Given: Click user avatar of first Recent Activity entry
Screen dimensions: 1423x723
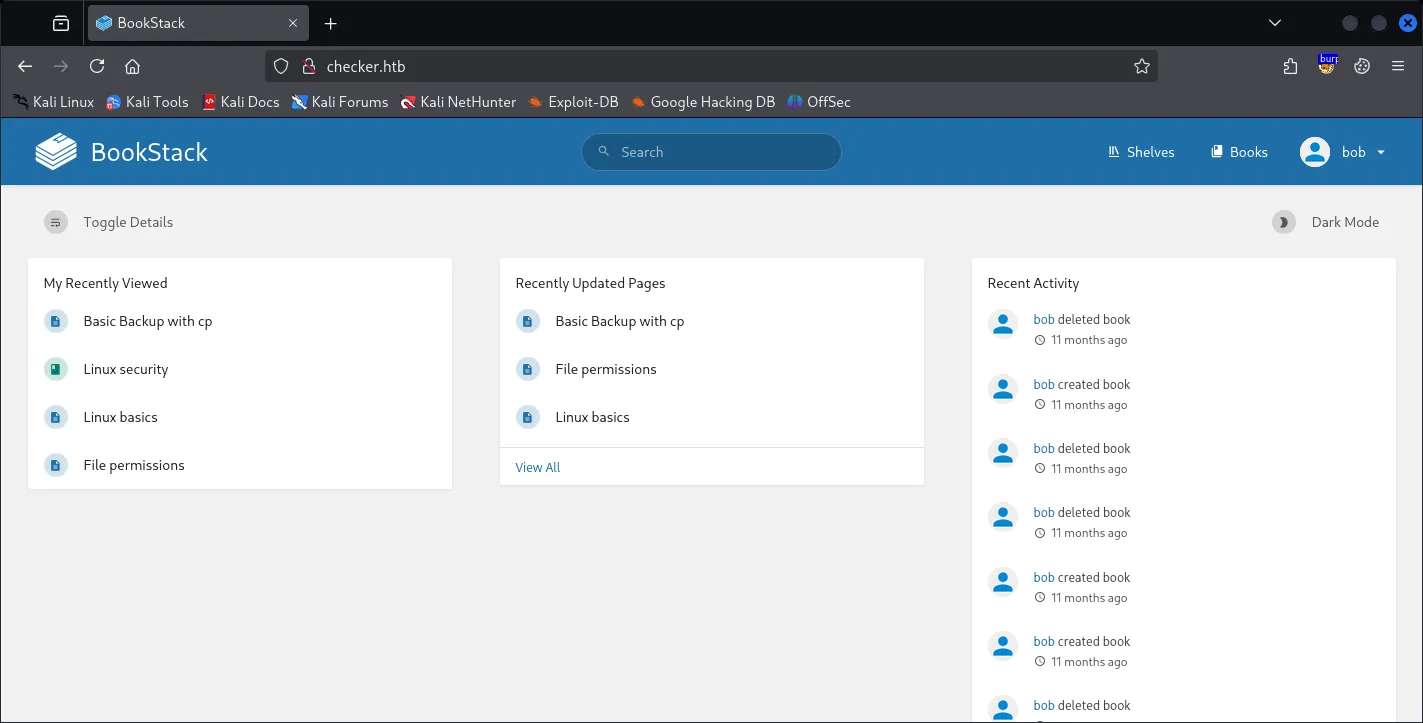Looking at the screenshot, I should tap(1003, 324).
